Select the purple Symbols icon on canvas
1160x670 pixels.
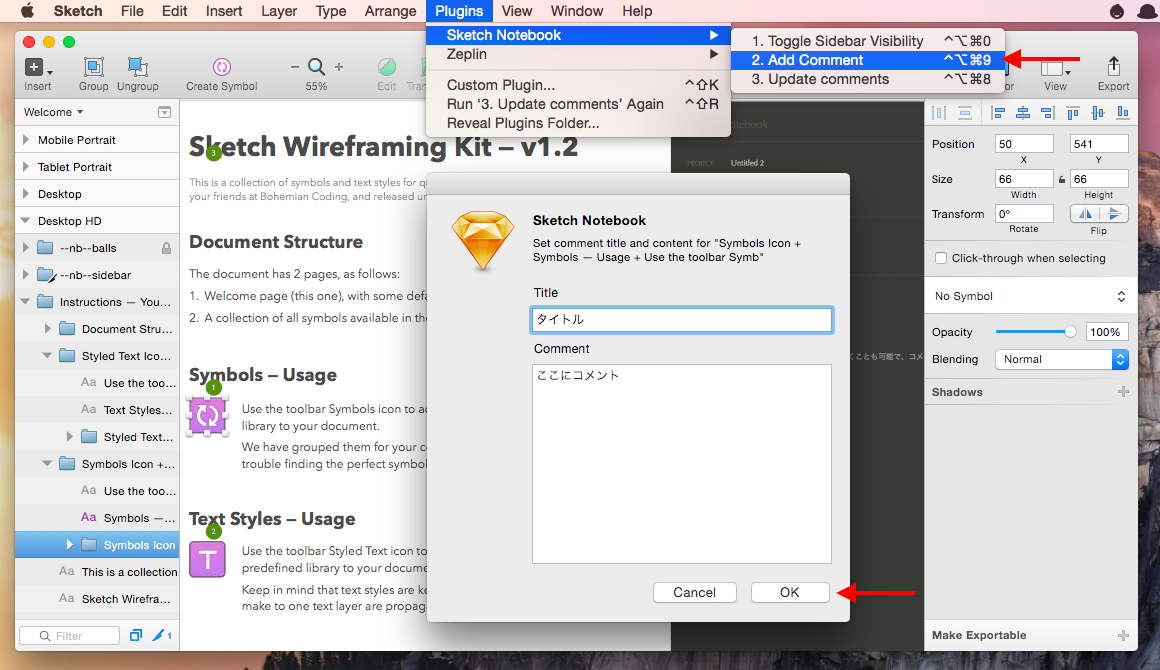[207, 416]
